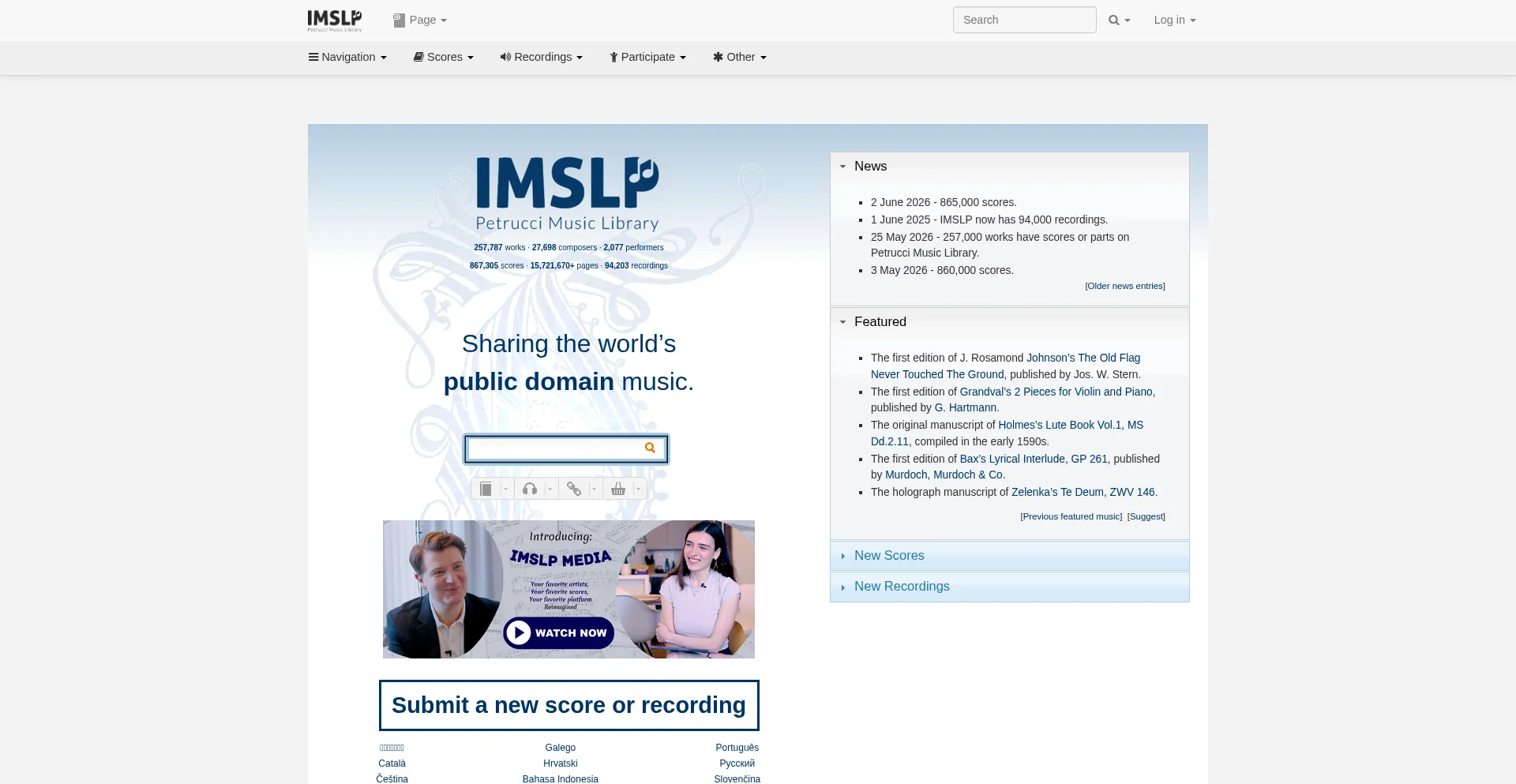Click the header Search text field
This screenshot has height=784, width=1516.
(1024, 20)
